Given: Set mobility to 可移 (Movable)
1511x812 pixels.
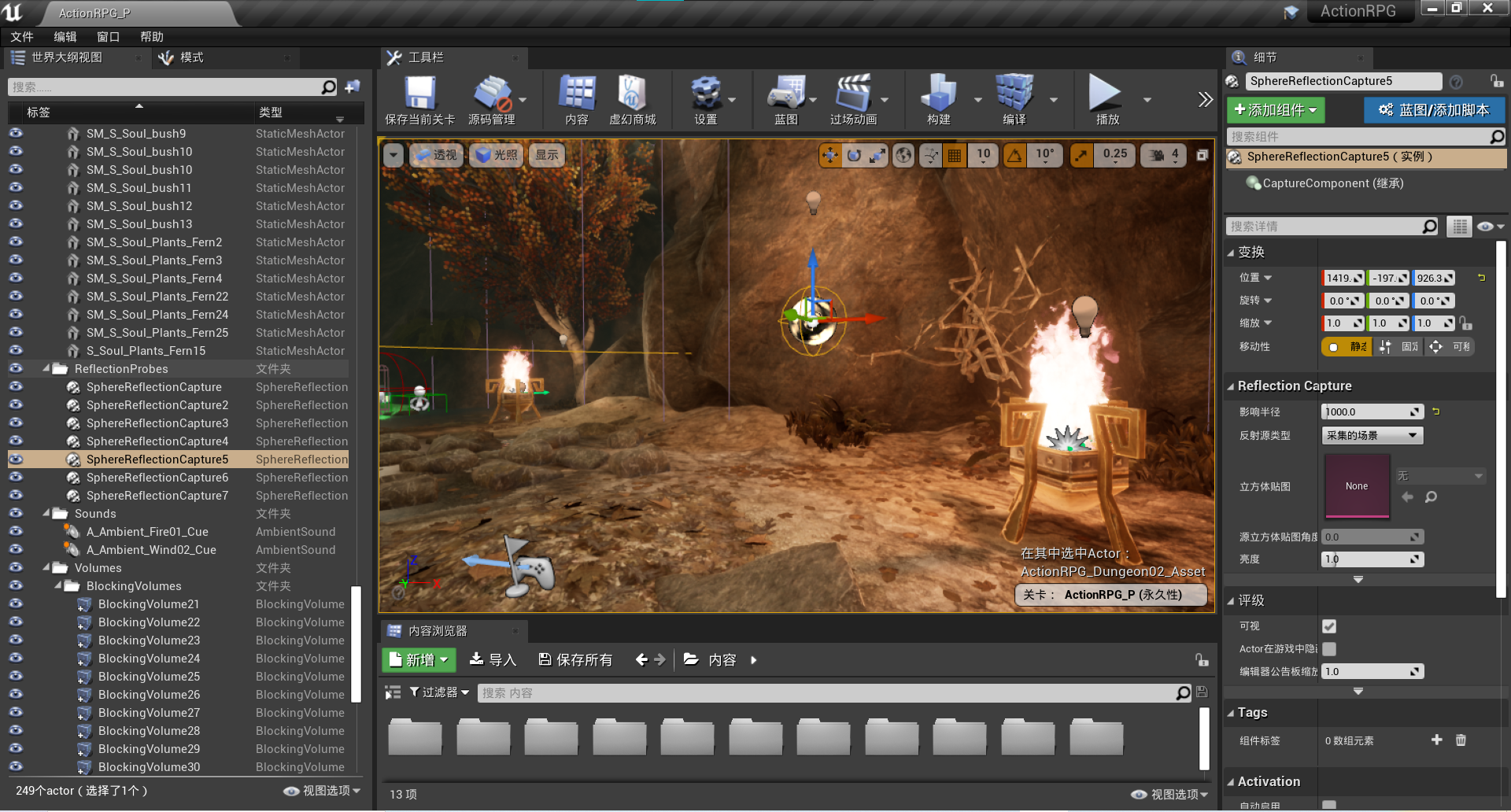Looking at the screenshot, I should [1450, 346].
